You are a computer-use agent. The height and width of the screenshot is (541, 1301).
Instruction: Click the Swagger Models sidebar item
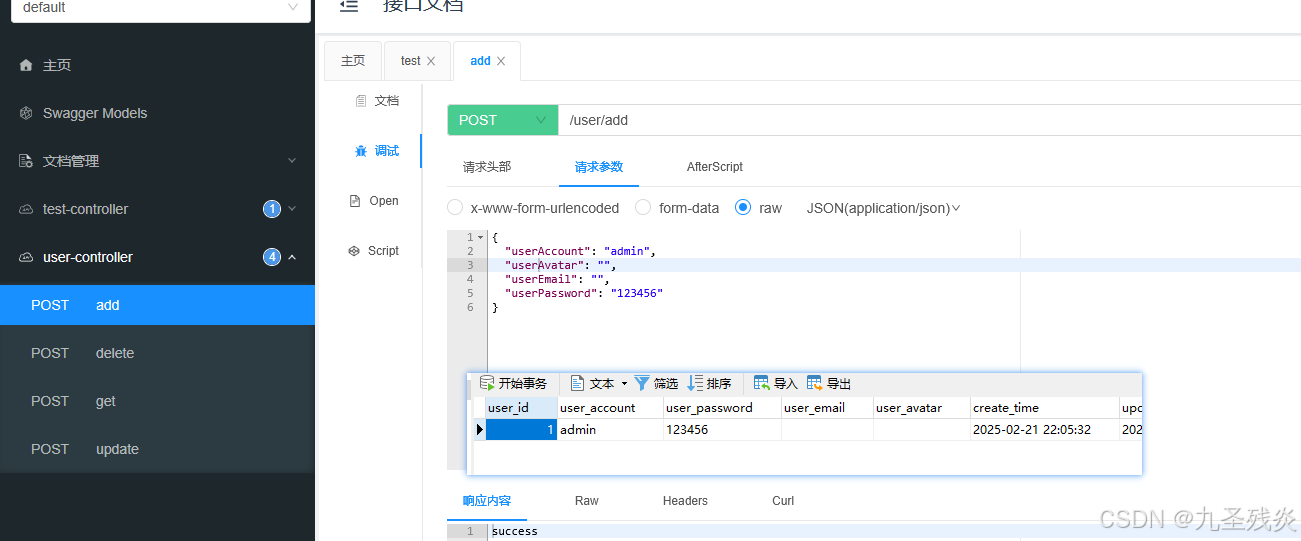[157, 113]
